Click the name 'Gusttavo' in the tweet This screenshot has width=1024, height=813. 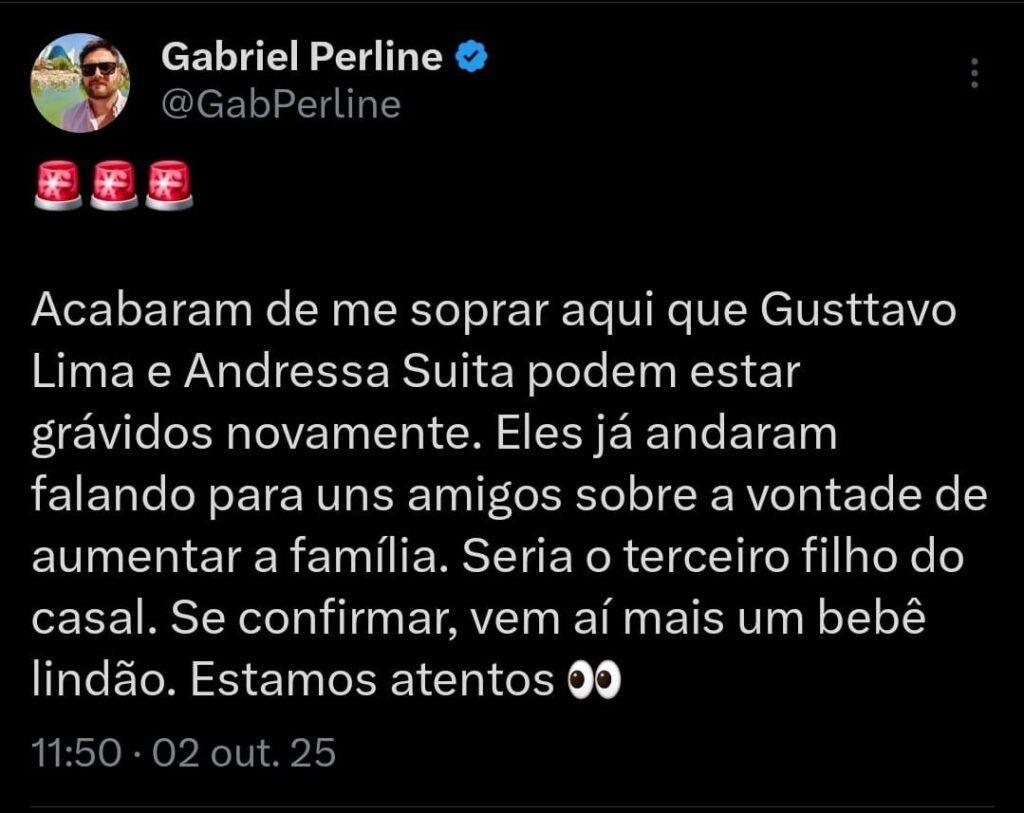coord(859,312)
